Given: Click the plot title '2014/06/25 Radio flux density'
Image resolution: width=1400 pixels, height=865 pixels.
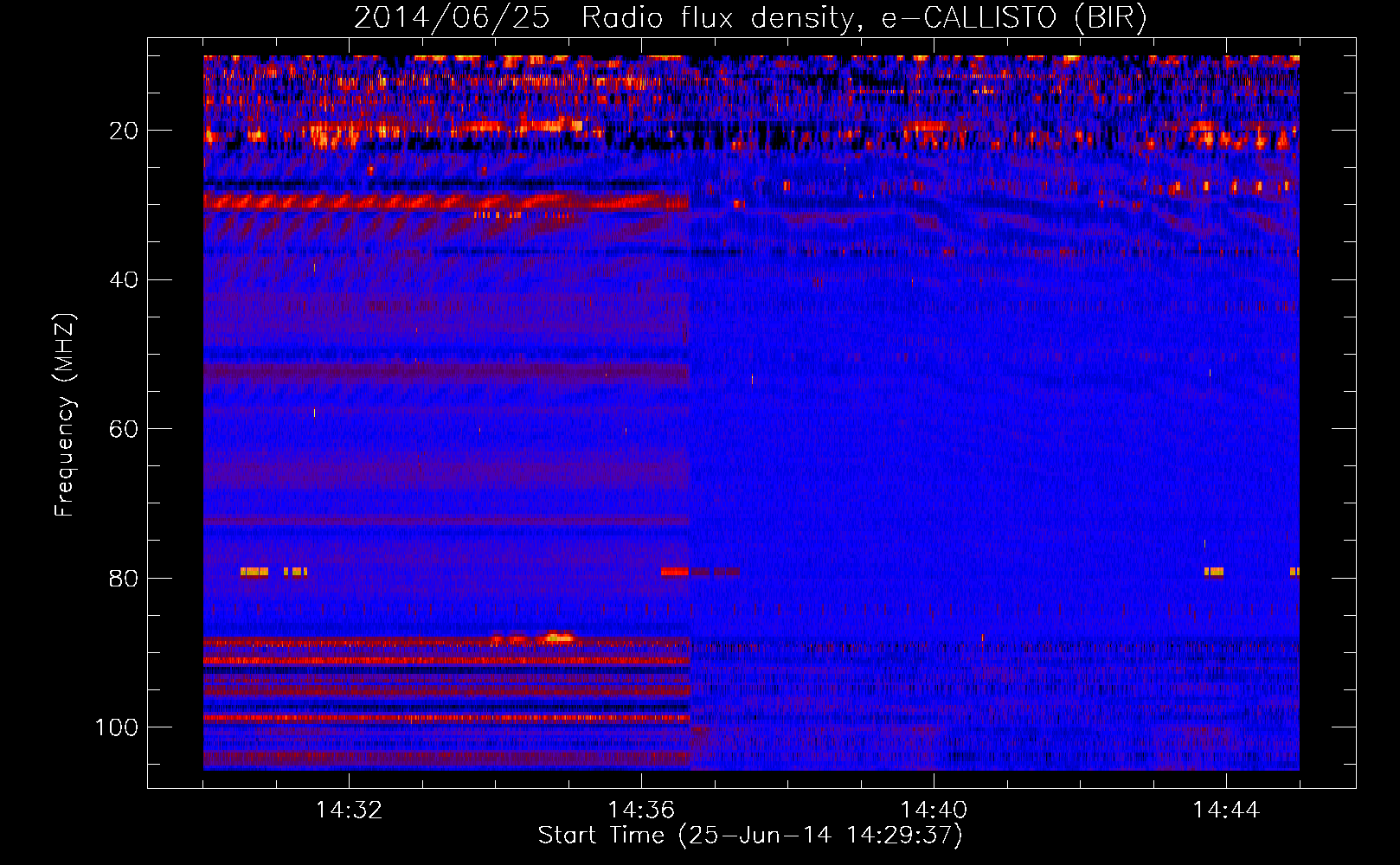Looking at the screenshot, I should coord(606,18).
